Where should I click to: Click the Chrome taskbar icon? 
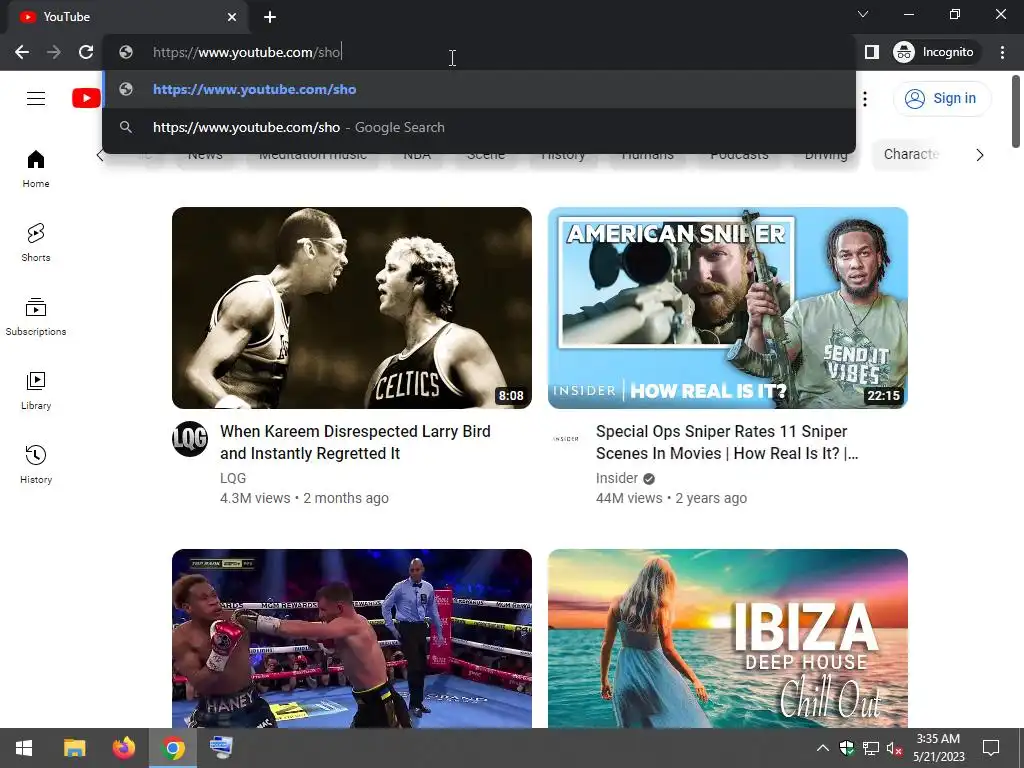173,748
